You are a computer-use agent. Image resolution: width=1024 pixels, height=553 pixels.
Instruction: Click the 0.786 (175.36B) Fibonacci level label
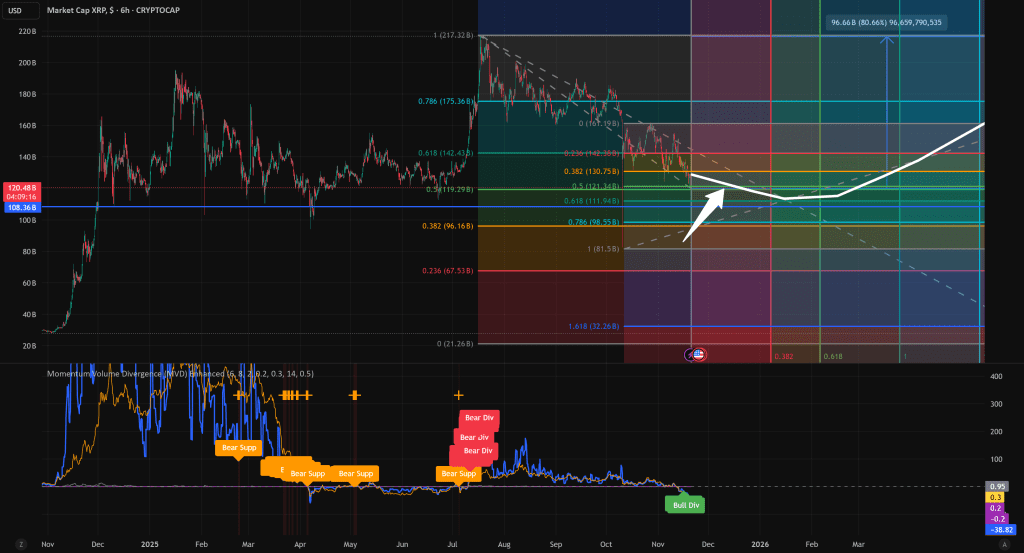445,101
